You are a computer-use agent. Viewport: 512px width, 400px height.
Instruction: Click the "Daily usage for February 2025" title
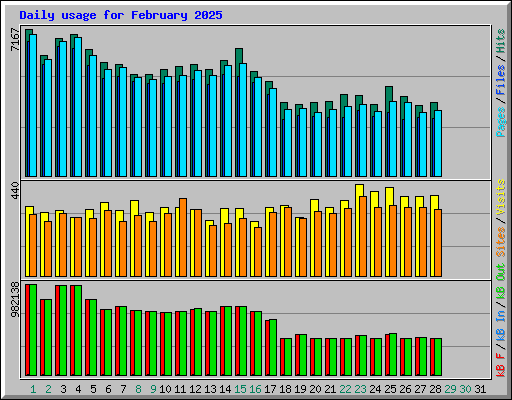click(121, 15)
